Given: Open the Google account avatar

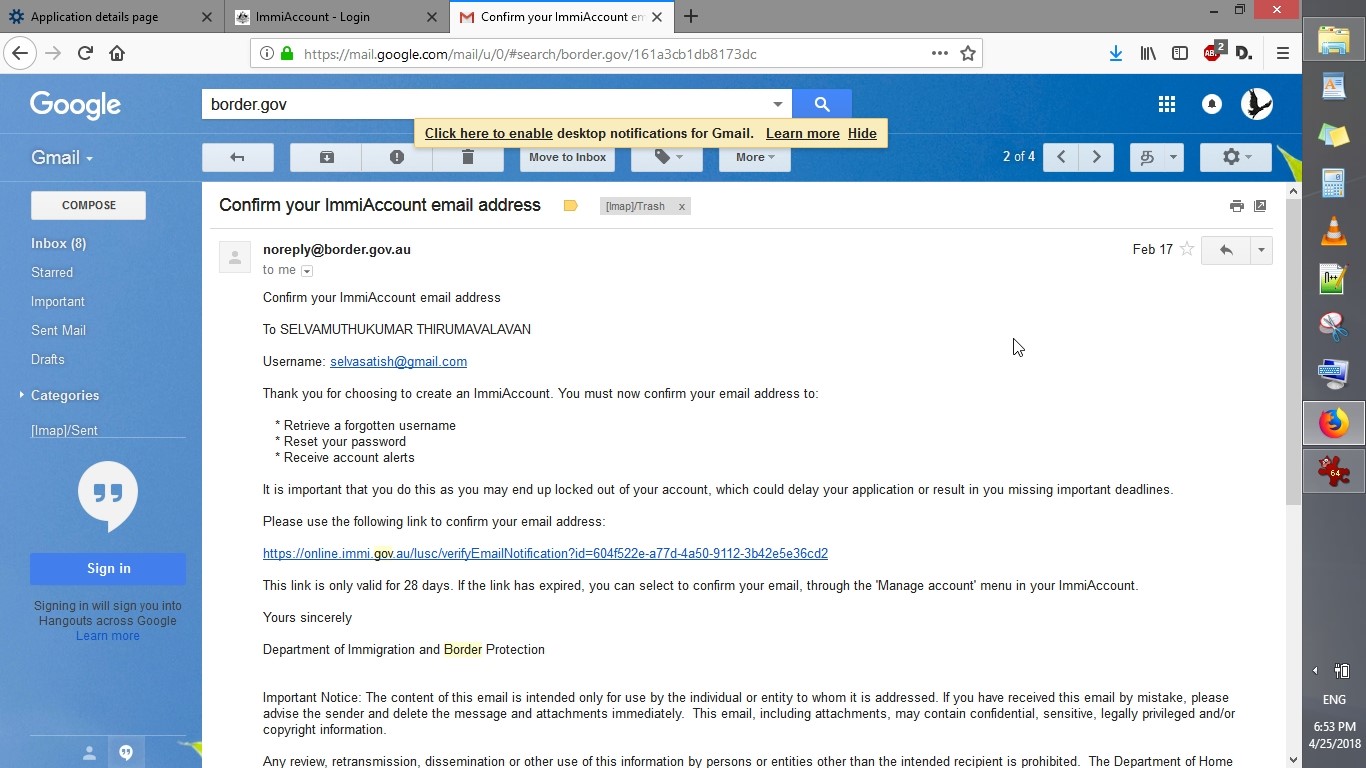Looking at the screenshot, I should click(x=1257, y=104).
